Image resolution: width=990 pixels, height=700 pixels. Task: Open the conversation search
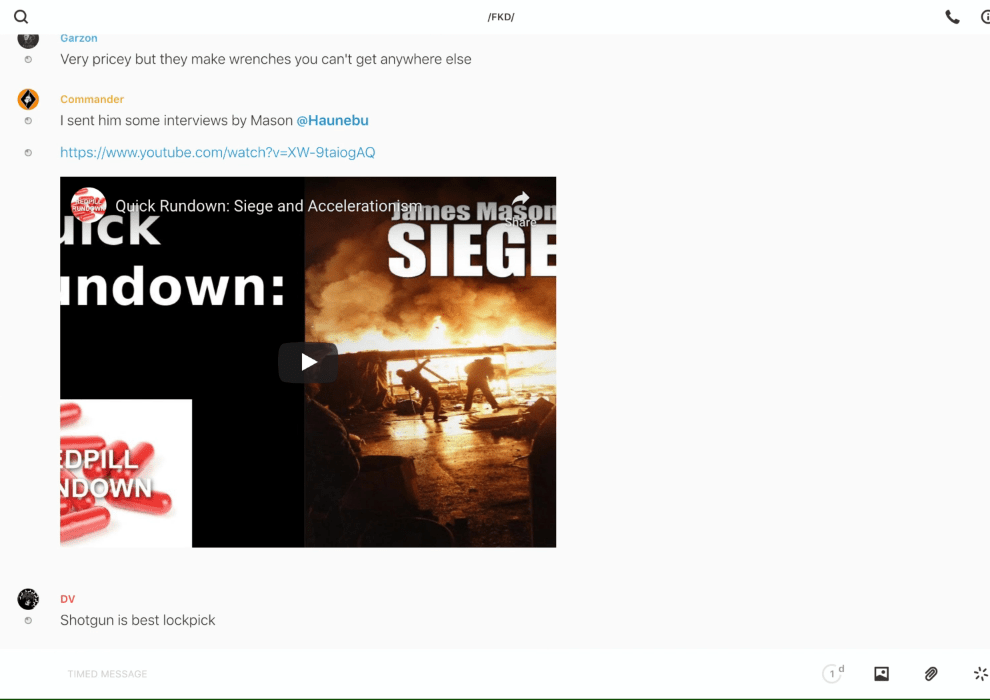click(21, 17)
